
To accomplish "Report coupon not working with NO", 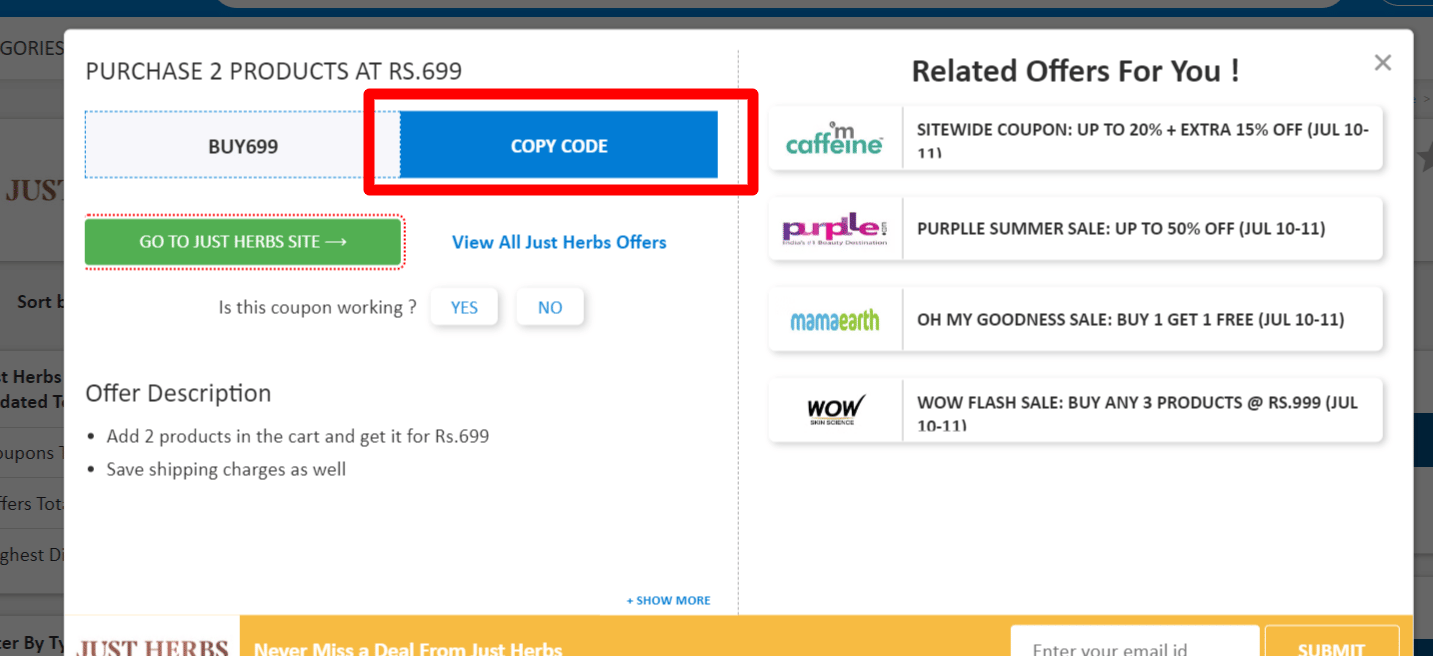I will 549,307.
